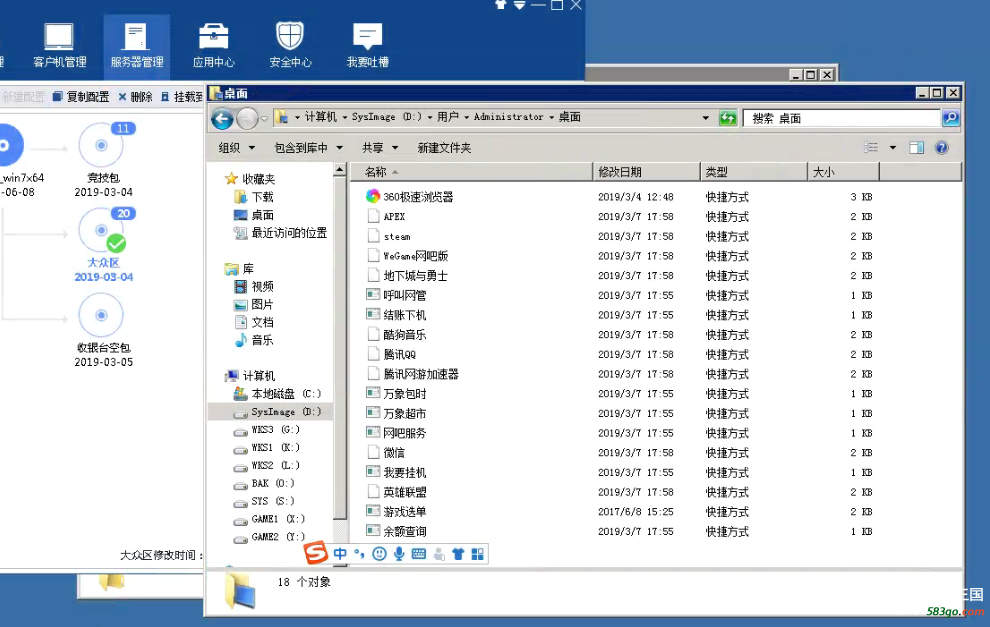Select the 万象超市 shortcut icon
Screen dimensions: 990x627
click(x=373, y=413)
